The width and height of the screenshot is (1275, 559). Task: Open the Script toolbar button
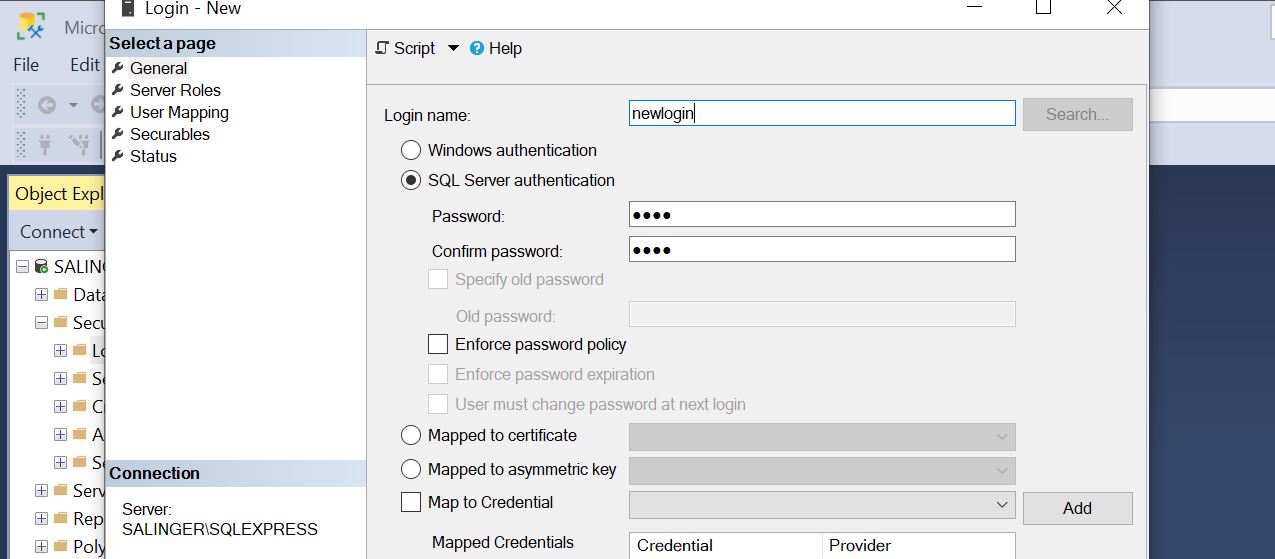pyautogui.click(x=405, y=48)
